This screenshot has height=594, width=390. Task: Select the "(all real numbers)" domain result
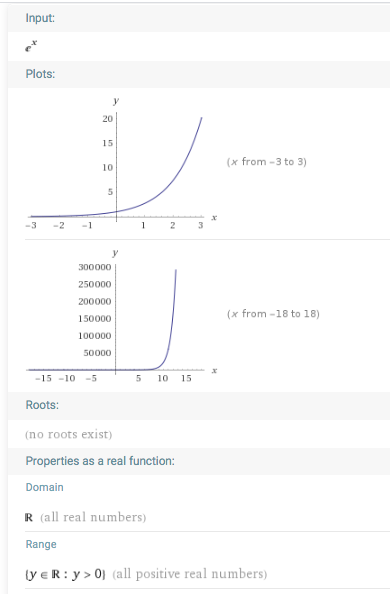pyautogui.click(x=93, y=517)
